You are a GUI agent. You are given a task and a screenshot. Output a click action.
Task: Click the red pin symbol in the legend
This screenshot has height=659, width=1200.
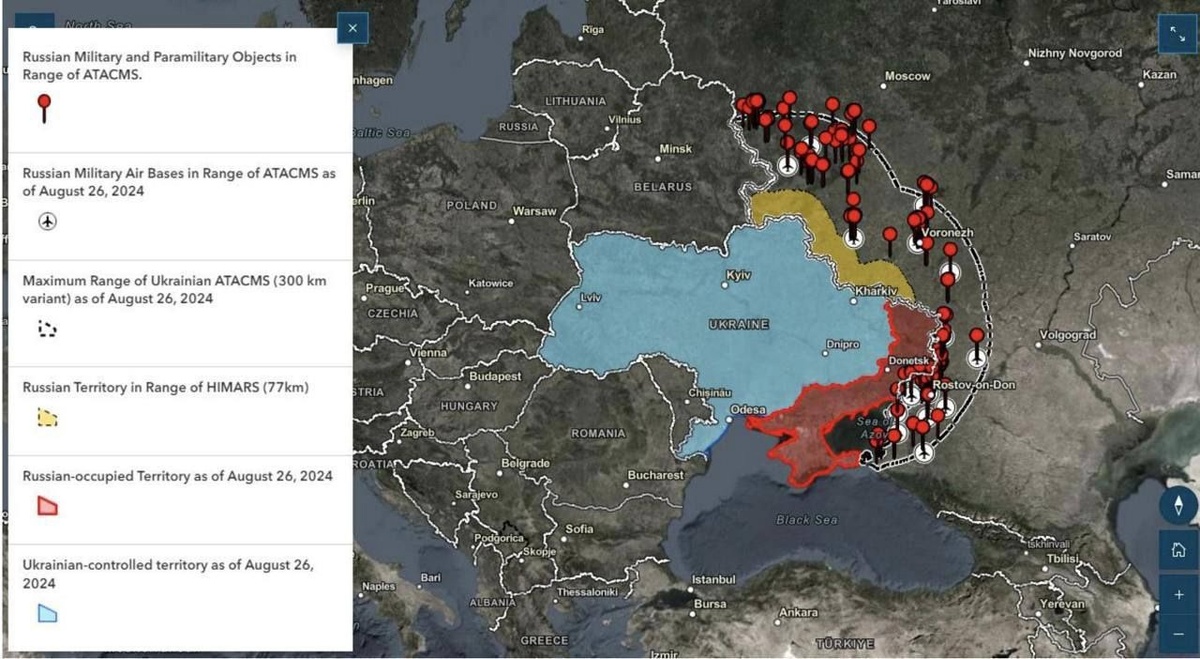point(43,108)
